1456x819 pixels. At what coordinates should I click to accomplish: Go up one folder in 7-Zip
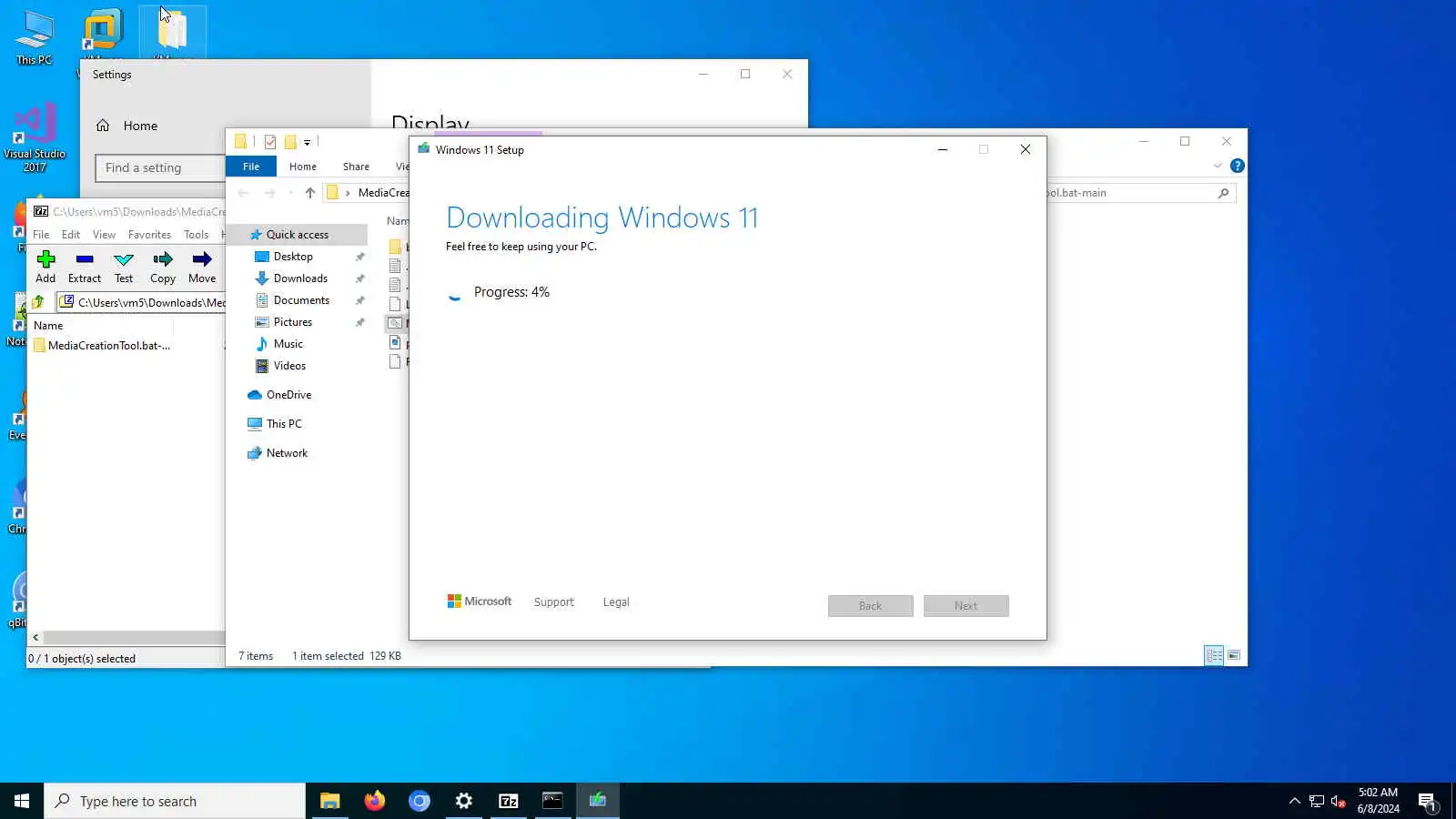coord(38,302)
